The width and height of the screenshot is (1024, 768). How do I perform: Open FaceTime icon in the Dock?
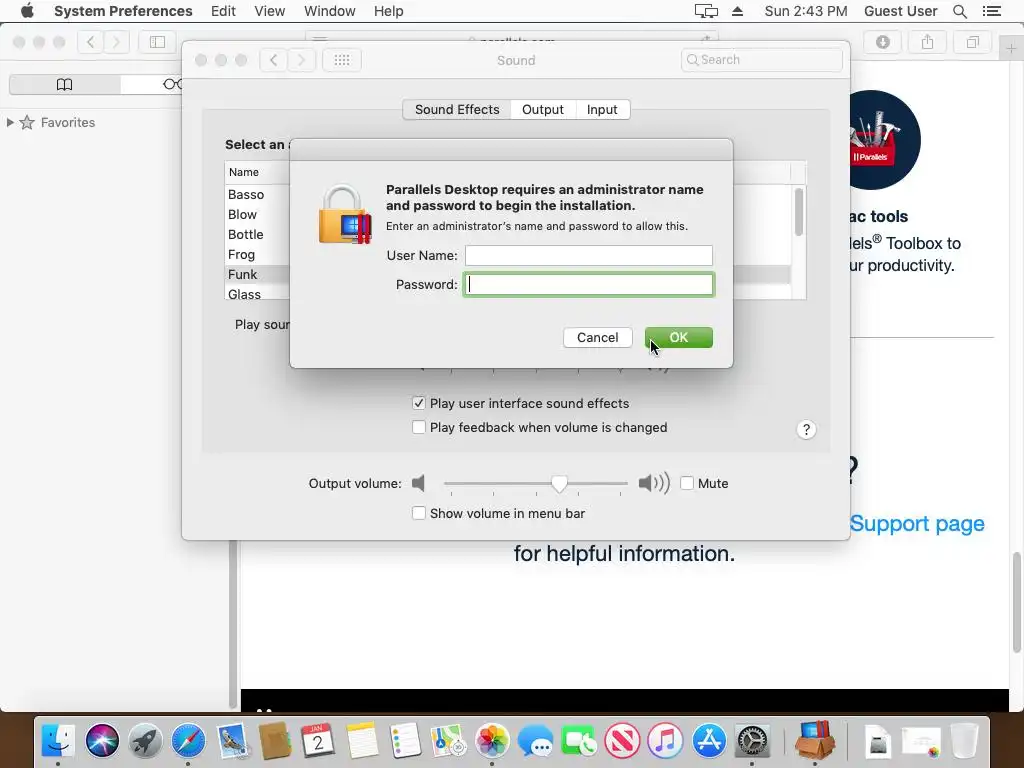(578, 741)
